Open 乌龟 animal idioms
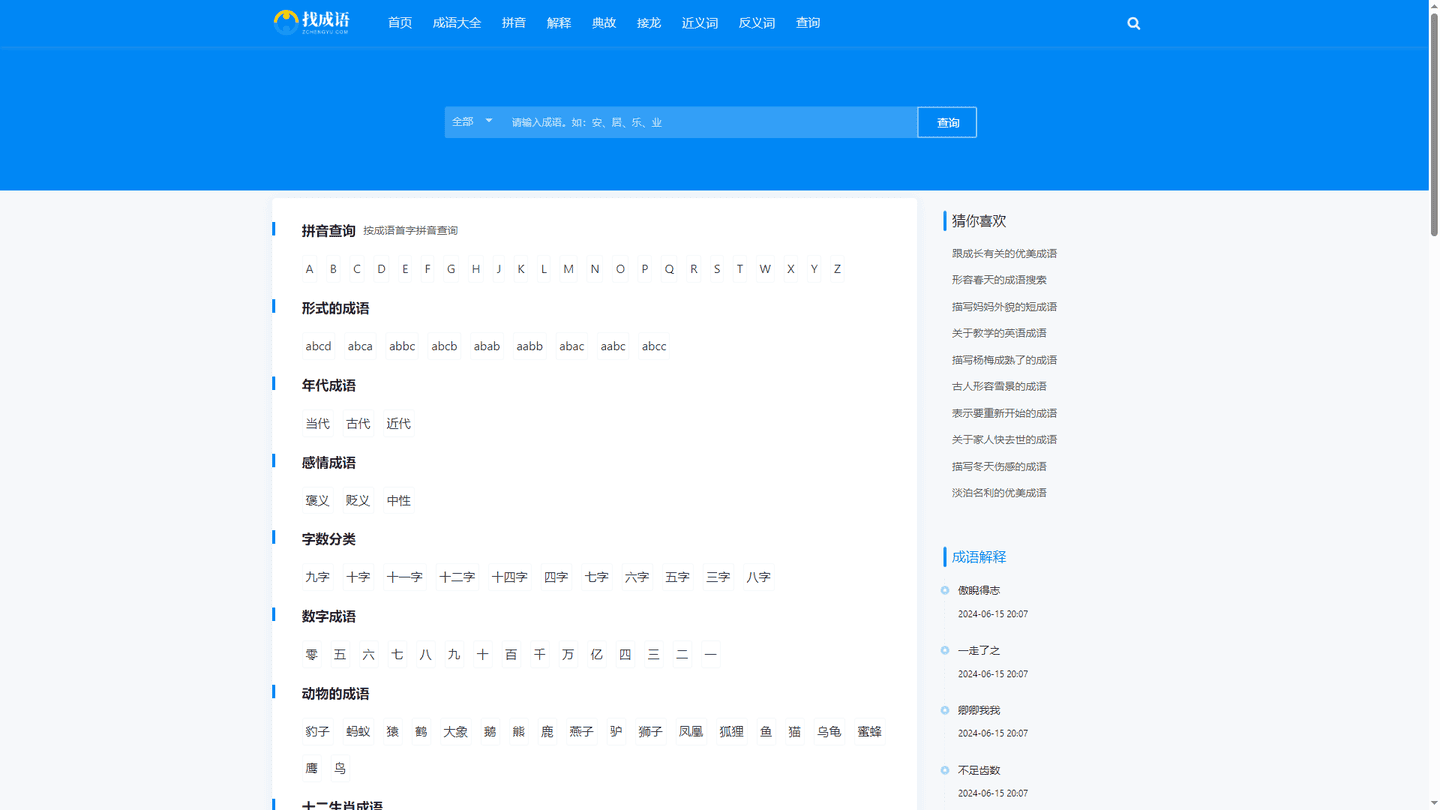Viewport: 1440px width, 810px height. [829, 732]
